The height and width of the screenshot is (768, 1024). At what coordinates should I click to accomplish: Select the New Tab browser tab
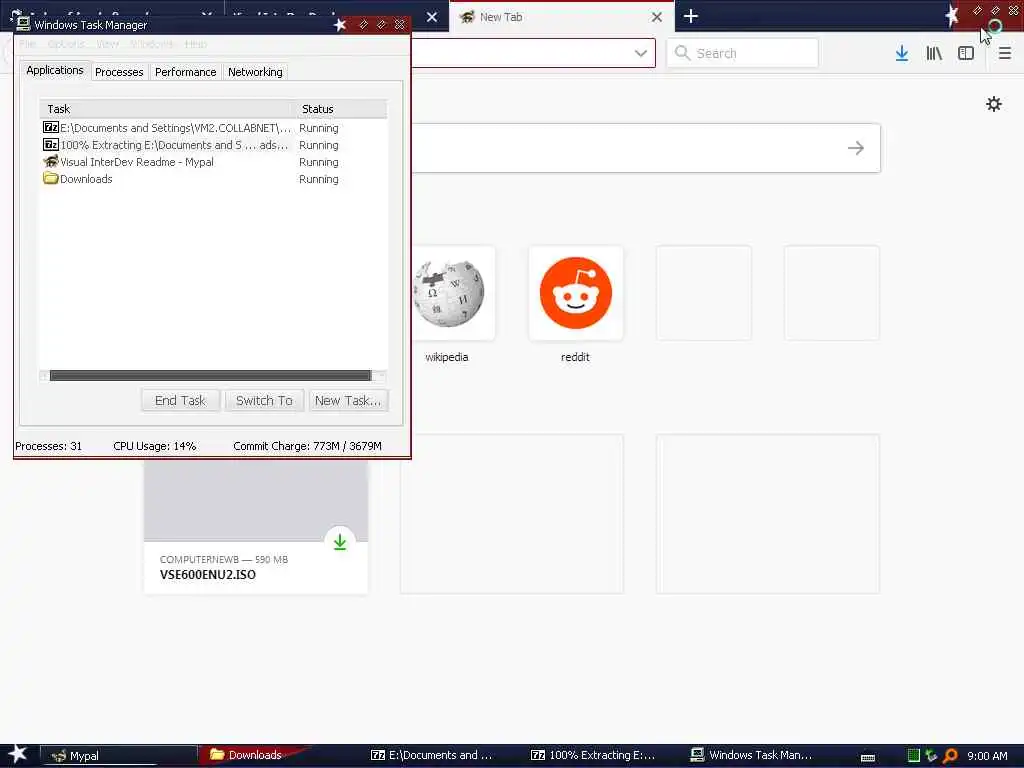(x=562, y=17)
